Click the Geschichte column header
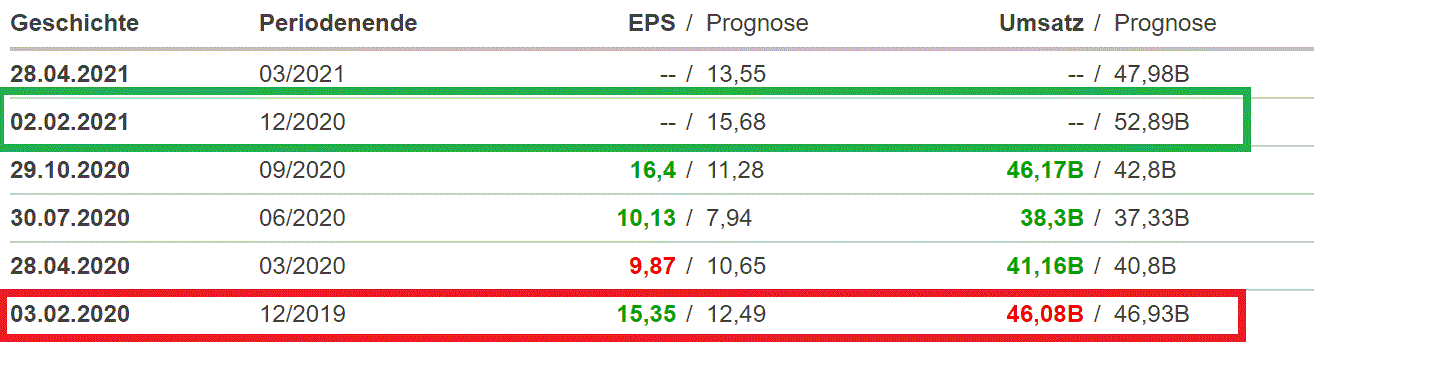This screenshot has width=1438, height=378. click(x=75, y=23)
